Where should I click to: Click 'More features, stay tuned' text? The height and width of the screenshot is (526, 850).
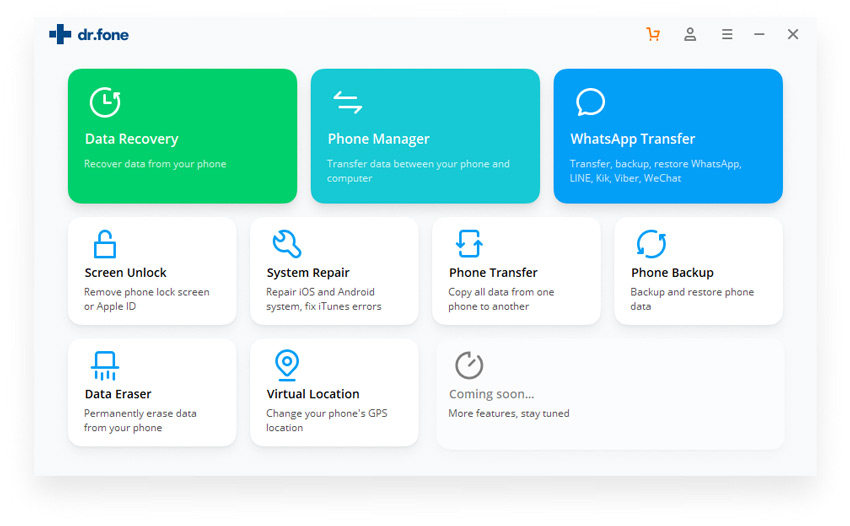[x=508, y=414]
